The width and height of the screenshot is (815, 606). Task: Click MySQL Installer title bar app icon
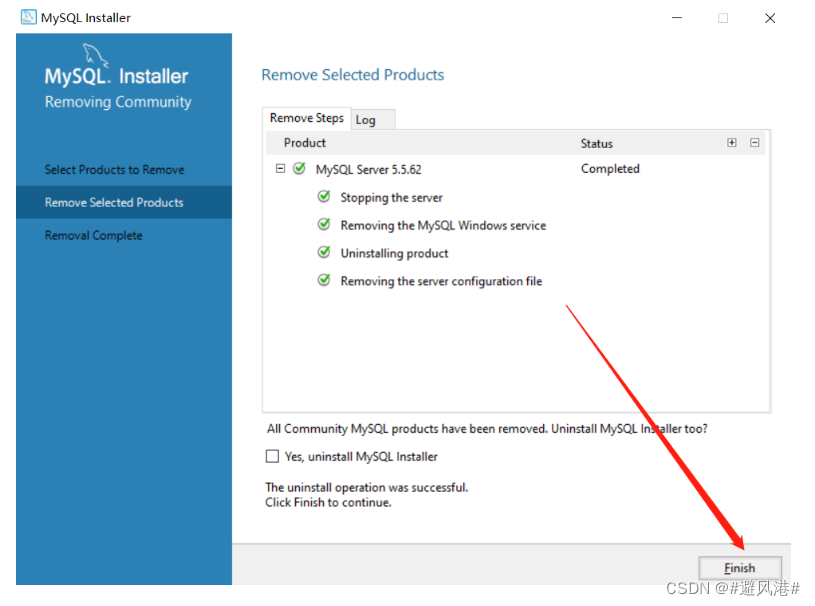point(29,17)
